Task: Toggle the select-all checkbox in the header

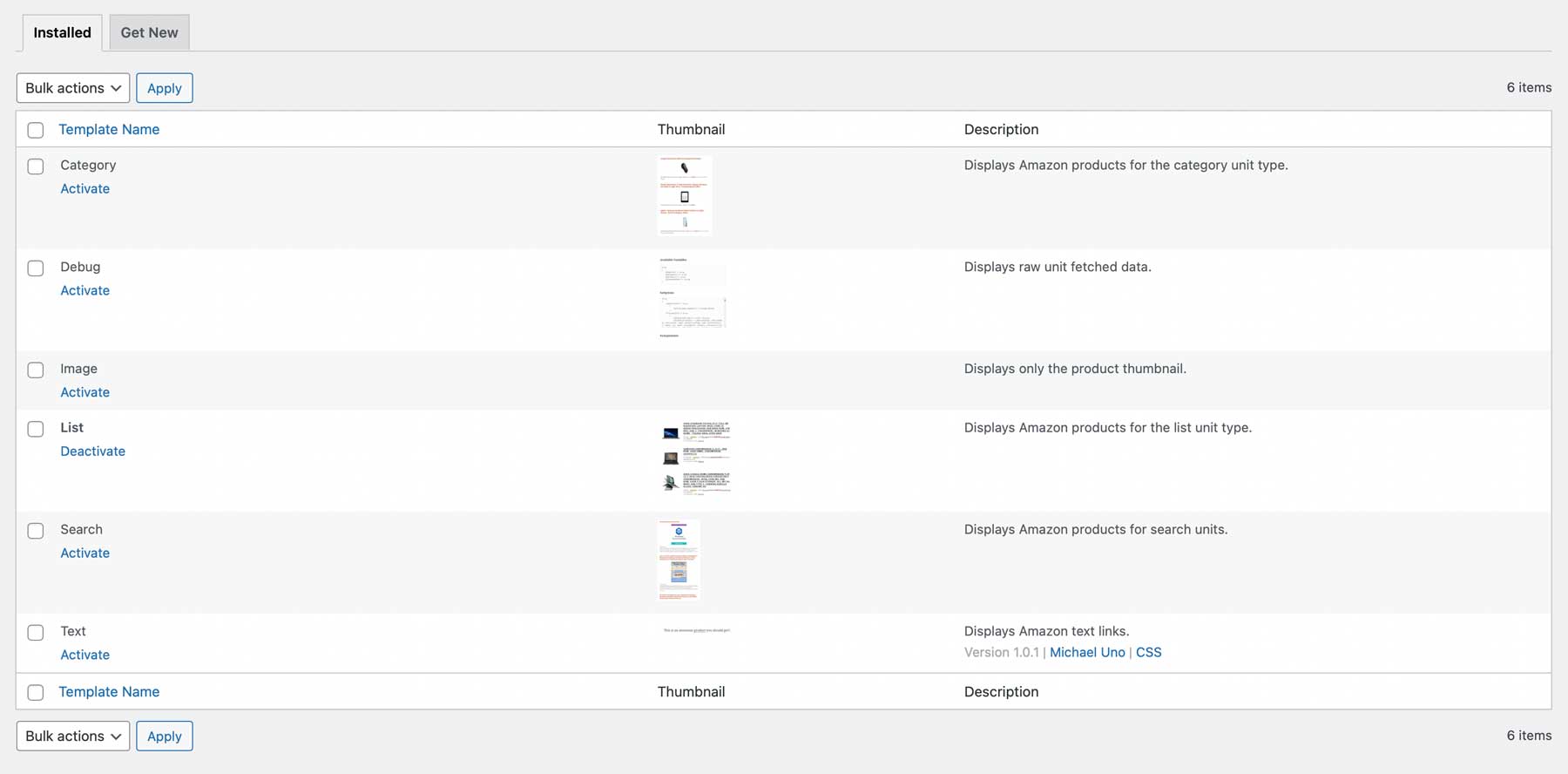Action: tap(36, 130)
